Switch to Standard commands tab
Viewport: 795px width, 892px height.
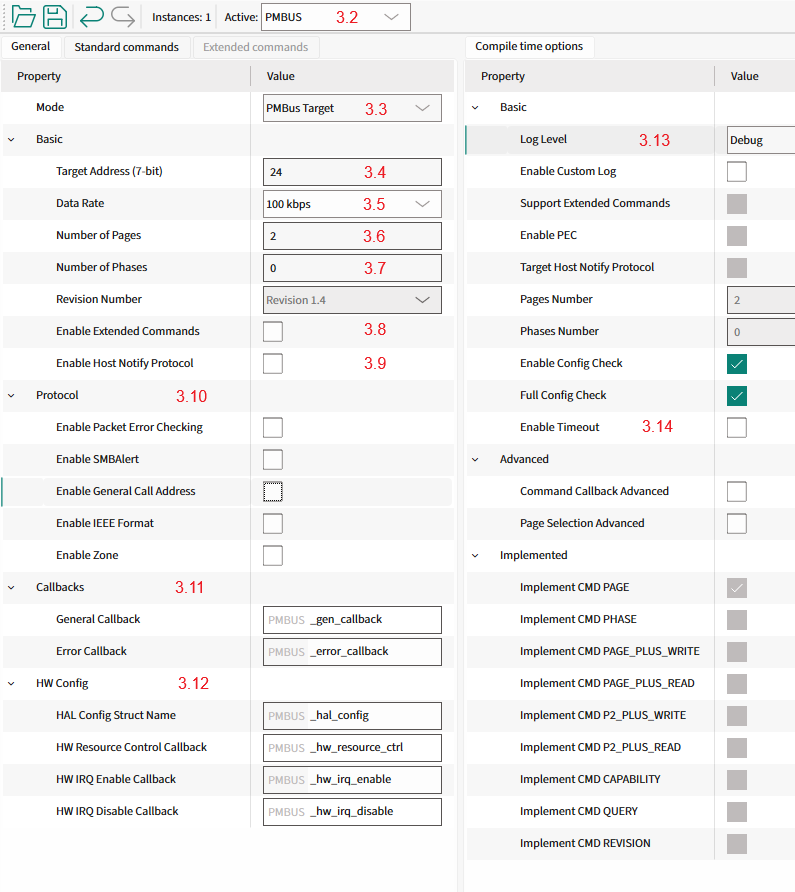point(126,47)
